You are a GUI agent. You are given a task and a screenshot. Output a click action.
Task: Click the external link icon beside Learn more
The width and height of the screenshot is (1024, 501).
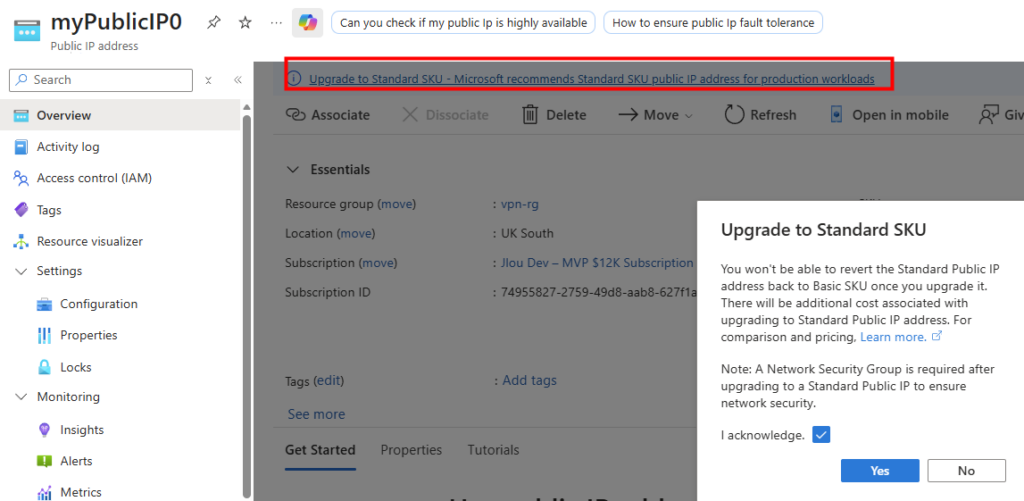(936, 336)
